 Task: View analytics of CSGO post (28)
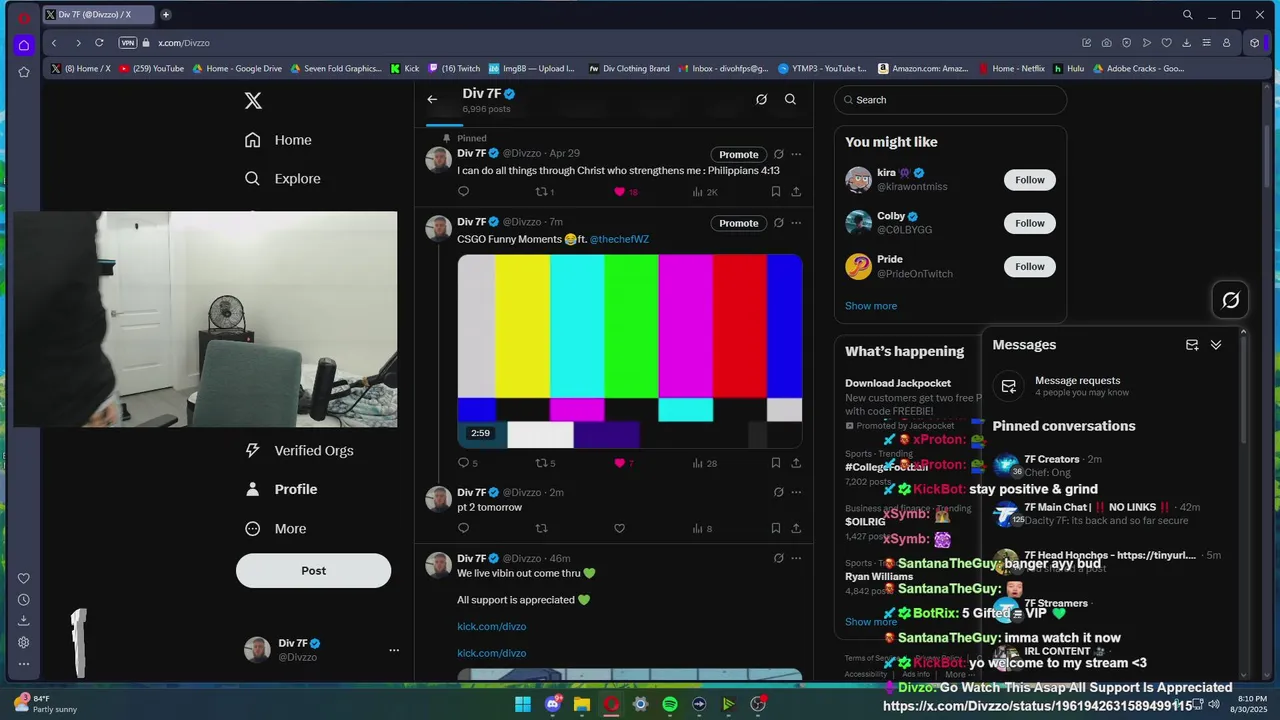704,463
